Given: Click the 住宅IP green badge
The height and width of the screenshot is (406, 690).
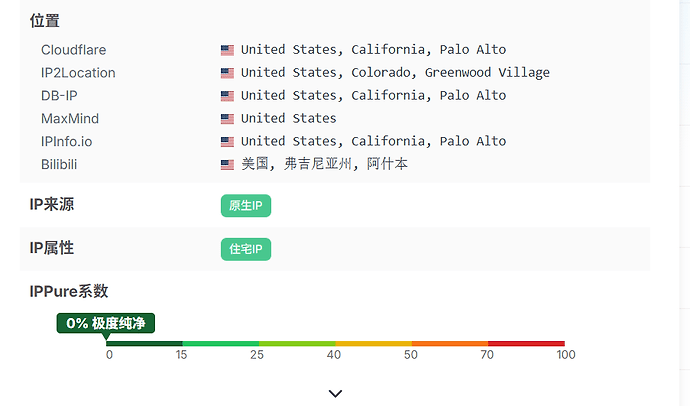Looking at the screenshot, I should tap(246, 249).
